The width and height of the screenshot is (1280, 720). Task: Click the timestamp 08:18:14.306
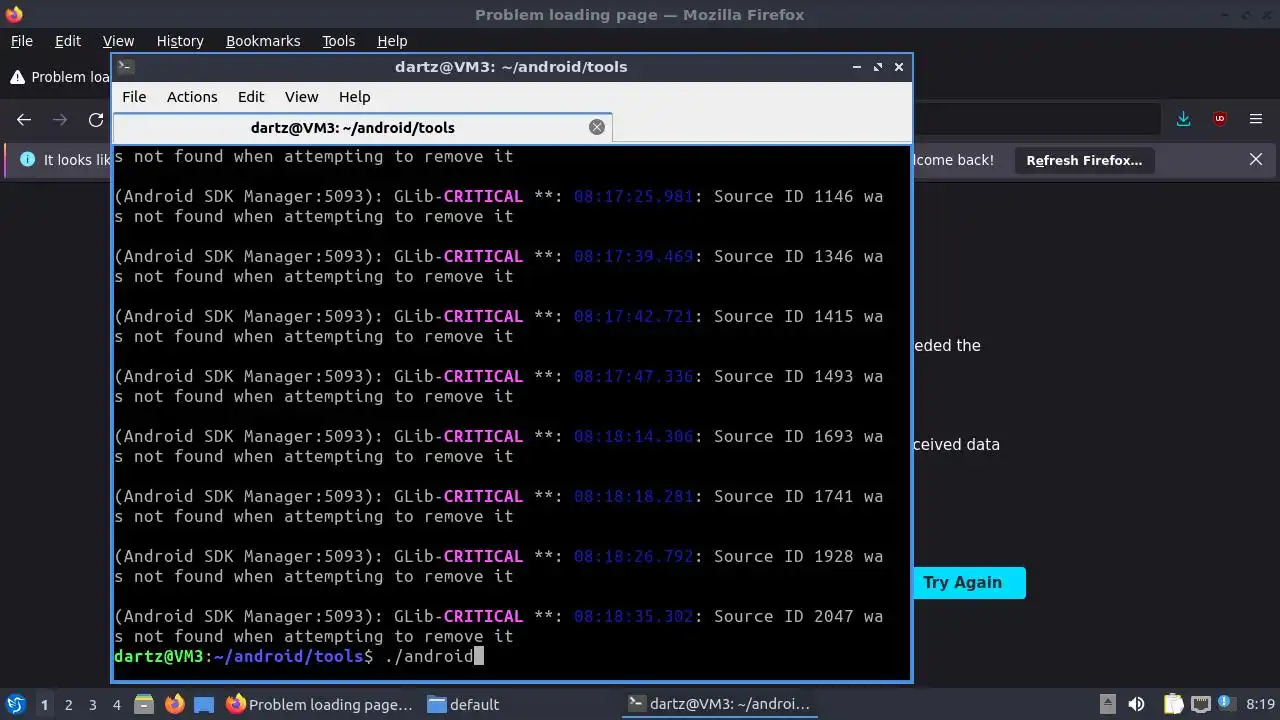point(633,436)
